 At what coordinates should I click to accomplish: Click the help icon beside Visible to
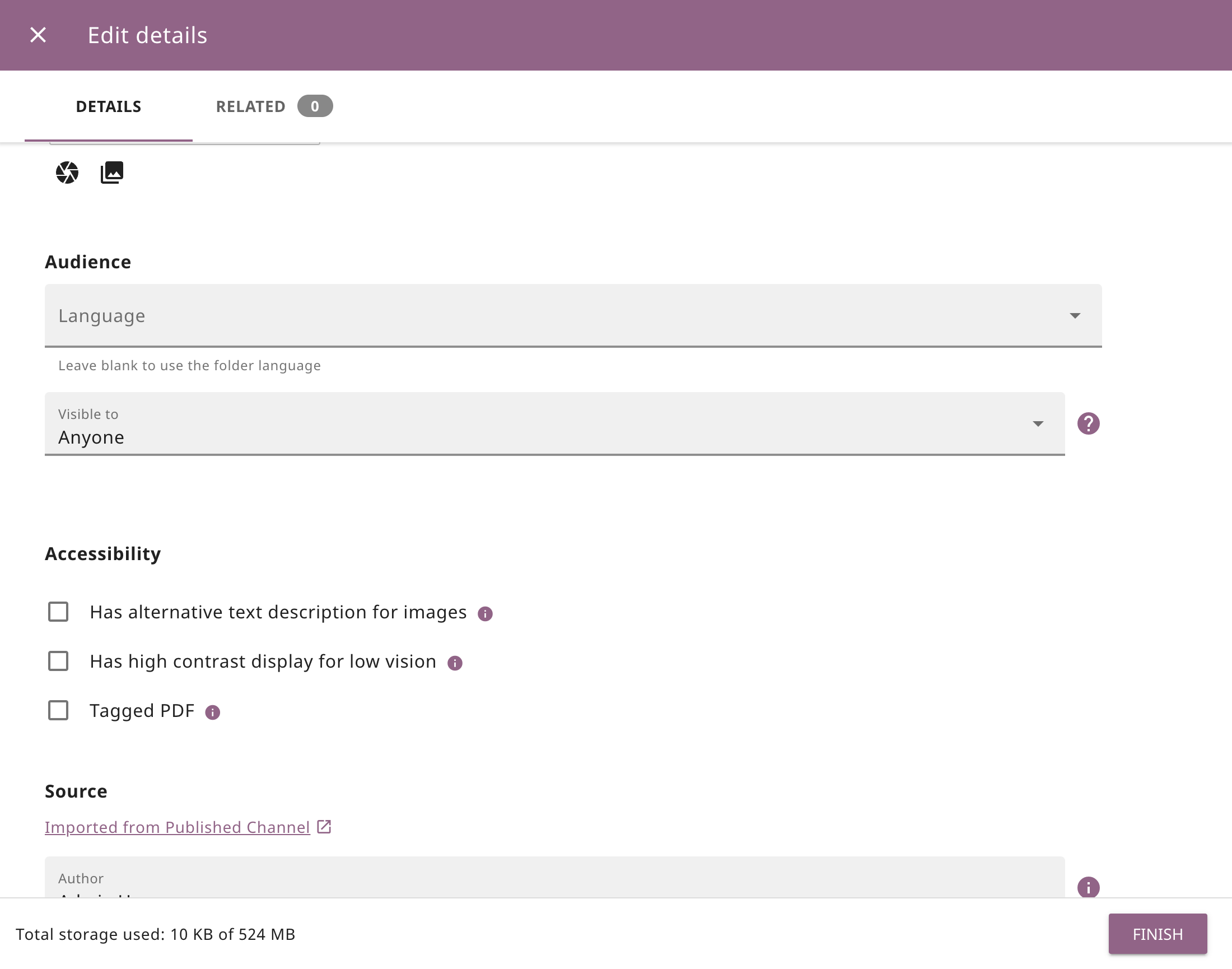(x=1088, y=423)
